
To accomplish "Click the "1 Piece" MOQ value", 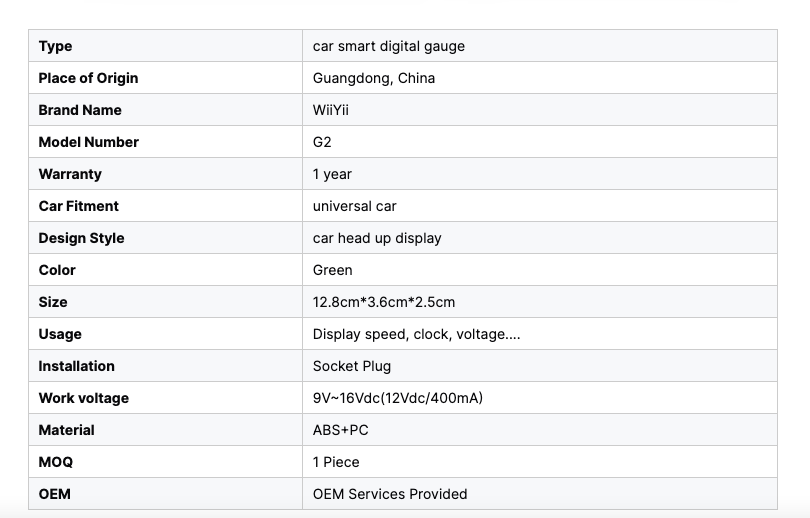I will (x=336, y=462).
